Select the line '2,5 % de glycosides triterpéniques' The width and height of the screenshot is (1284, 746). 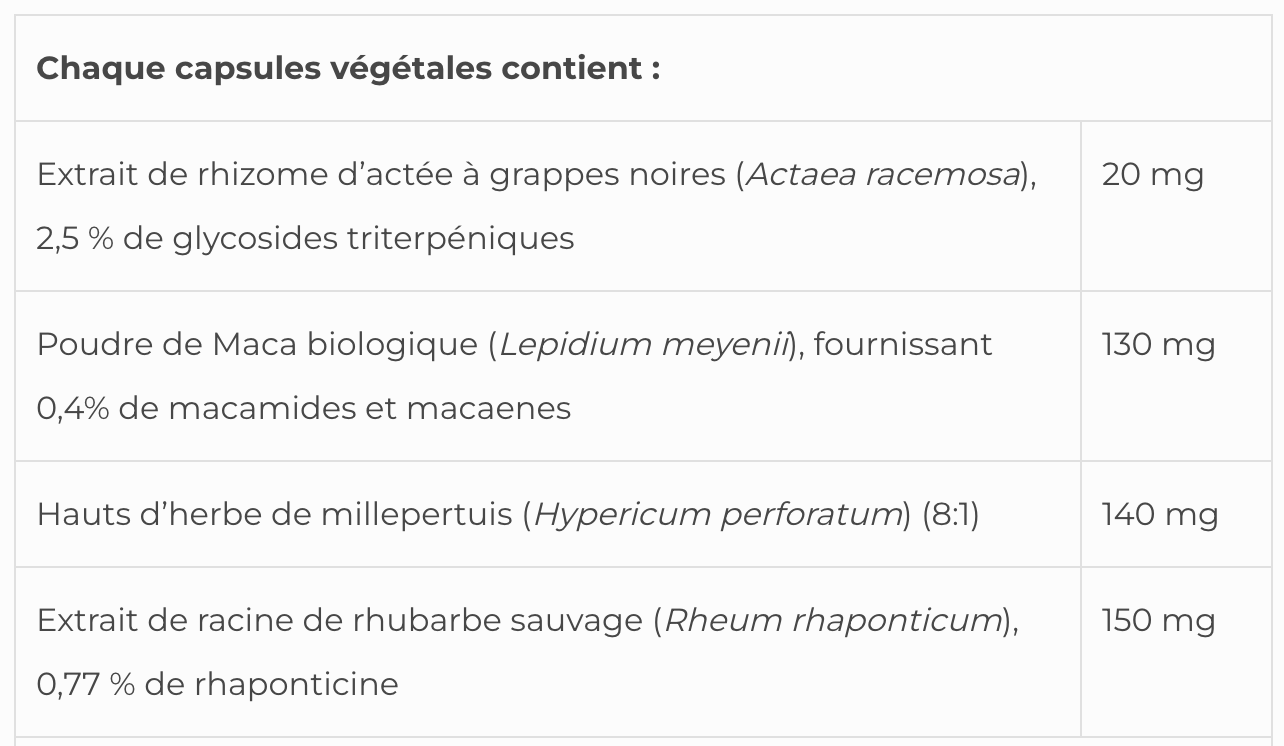point(305,239)
